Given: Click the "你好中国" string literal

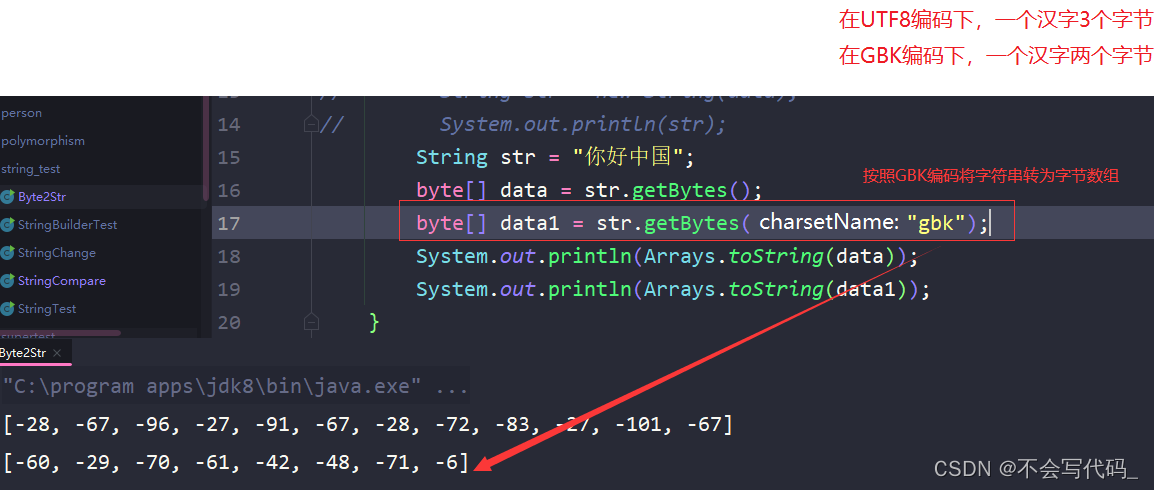Looking at the screenshot, I should pyautogui.click(x=628, y=157).
